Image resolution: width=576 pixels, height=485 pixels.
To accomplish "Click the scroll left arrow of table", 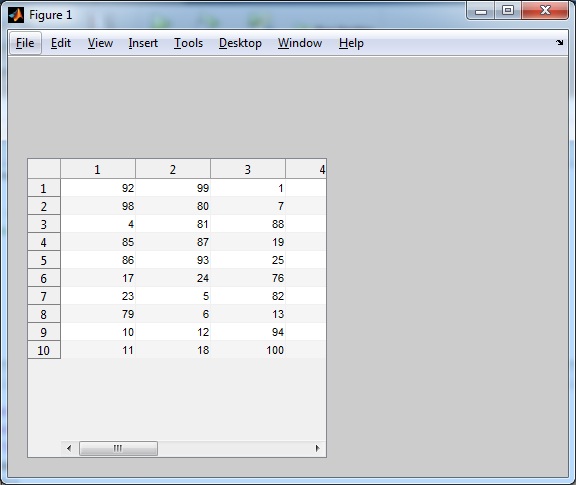I will click(69, 448).
